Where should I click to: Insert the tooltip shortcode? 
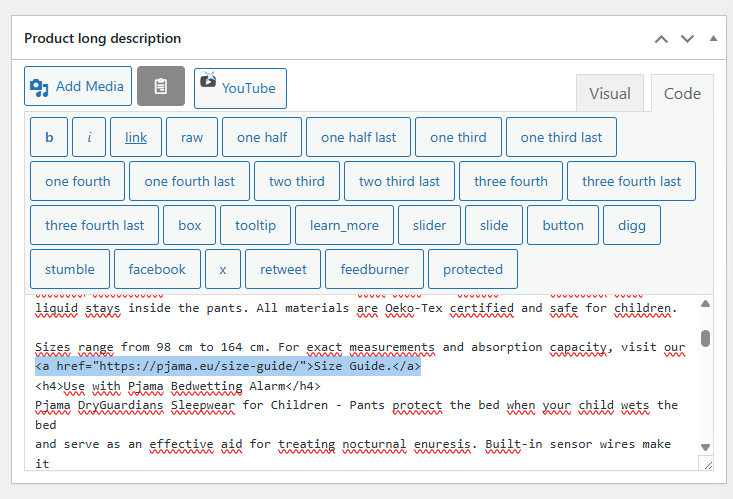[255, 225]
